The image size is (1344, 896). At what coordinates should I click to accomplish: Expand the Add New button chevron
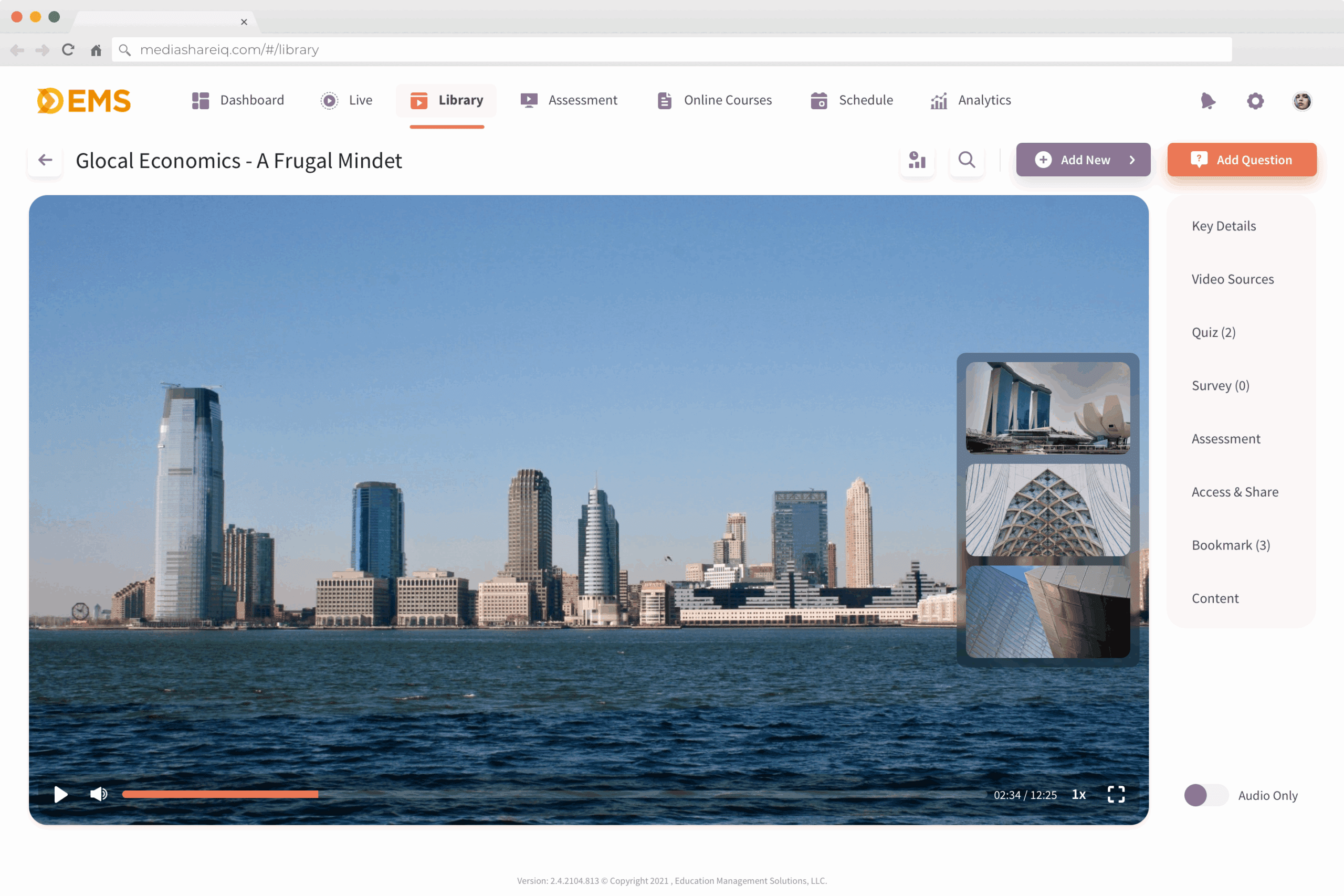1132,160
